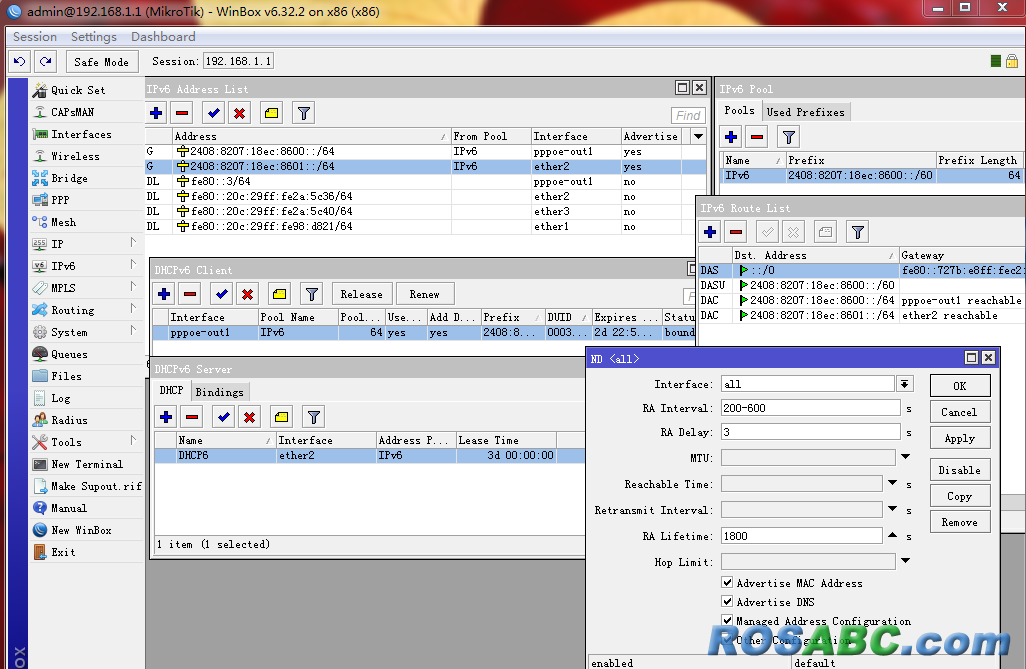This screenshot has height=669, width=1026.
Task: Switch to the Bindings tab
Action: tap(219, 392)
